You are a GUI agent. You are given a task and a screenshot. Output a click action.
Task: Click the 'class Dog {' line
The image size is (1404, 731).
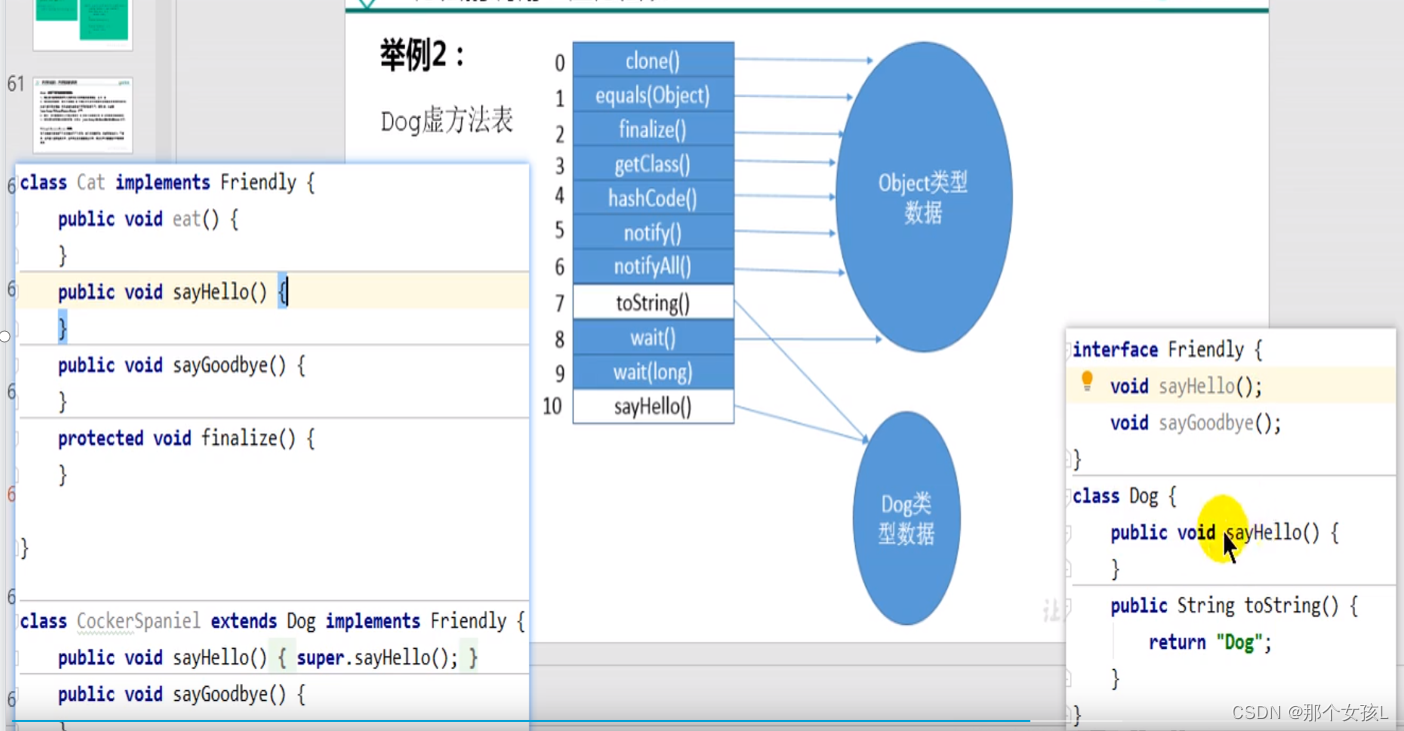(1124, 496)
